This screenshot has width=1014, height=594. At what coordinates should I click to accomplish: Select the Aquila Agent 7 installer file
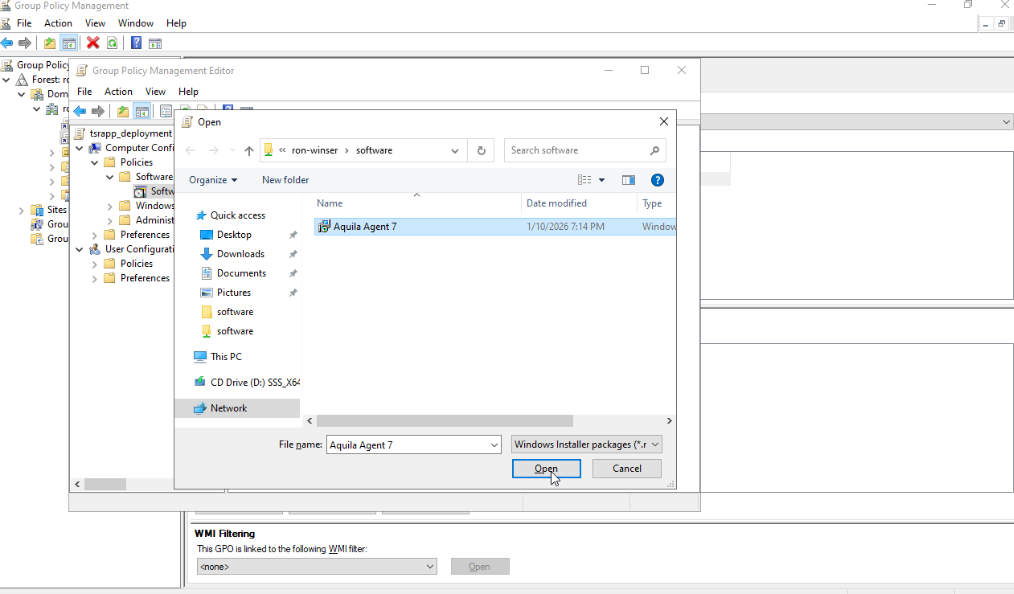(365, 227)
